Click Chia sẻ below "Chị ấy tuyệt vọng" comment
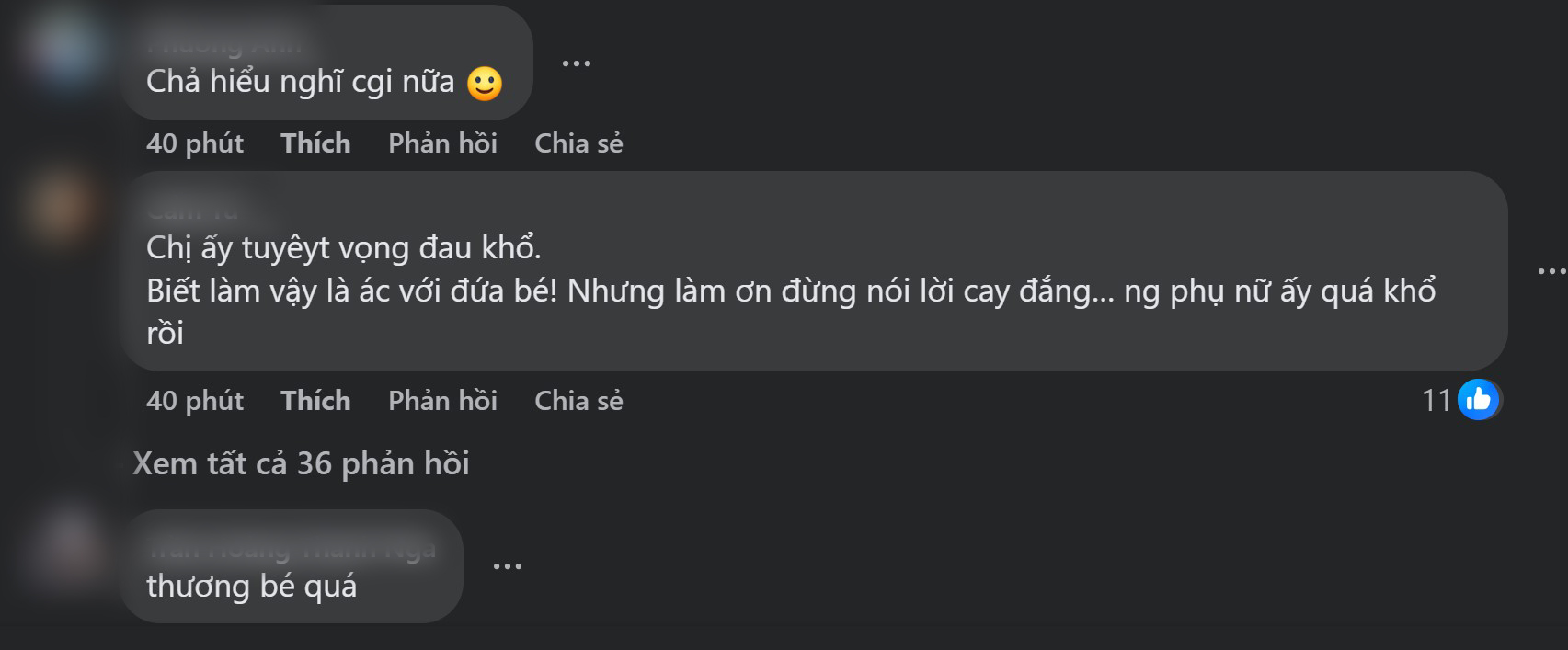Screen dimensions: 1568x650 tap(578, 401)
